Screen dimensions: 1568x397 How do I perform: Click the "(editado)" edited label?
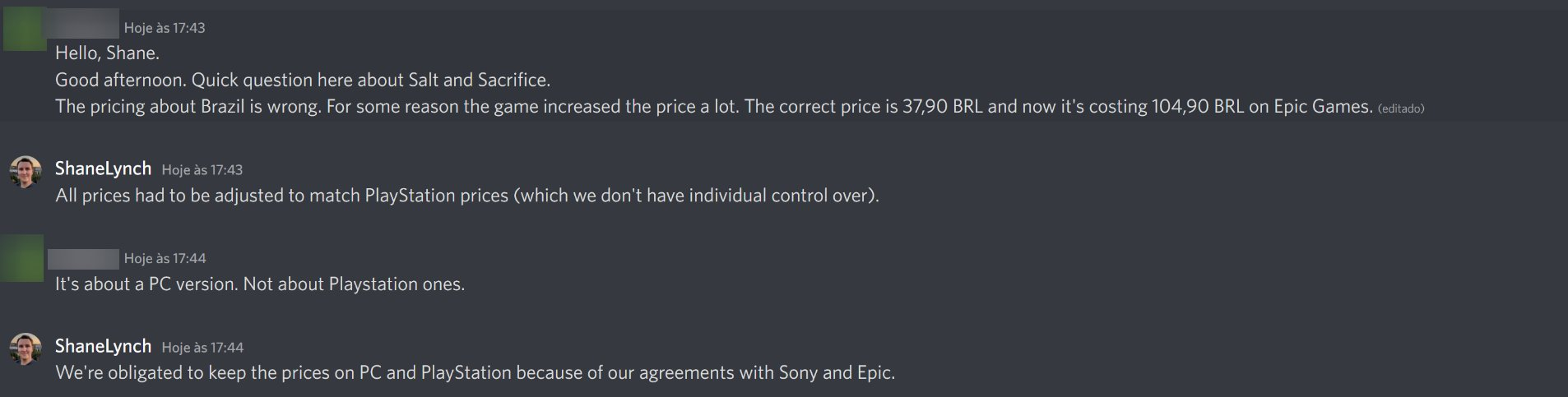coord(1400,108)
